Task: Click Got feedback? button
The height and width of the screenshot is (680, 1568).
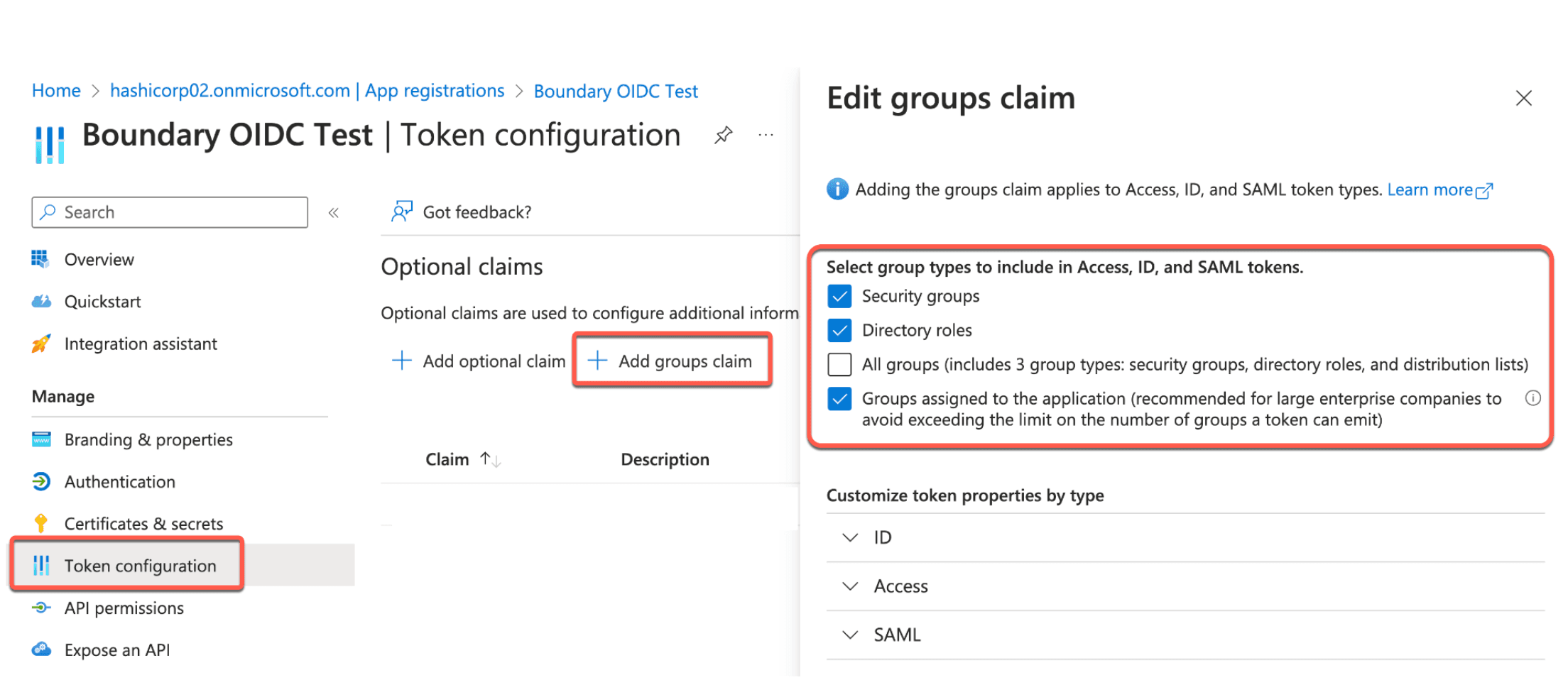Action: click(x=462, y=212)
